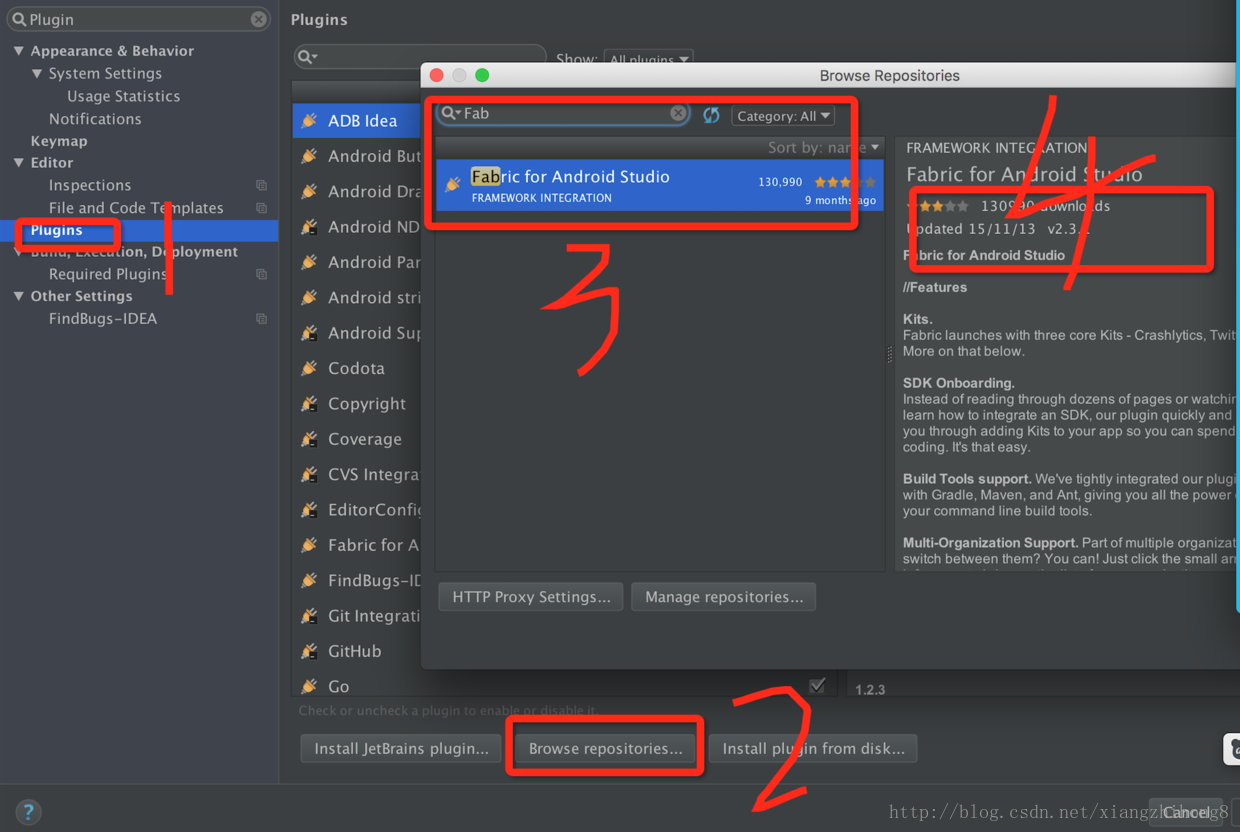The image size is (1240, 832).
Task: Open the Sort by name dropdown
Action: coord(824,147)
